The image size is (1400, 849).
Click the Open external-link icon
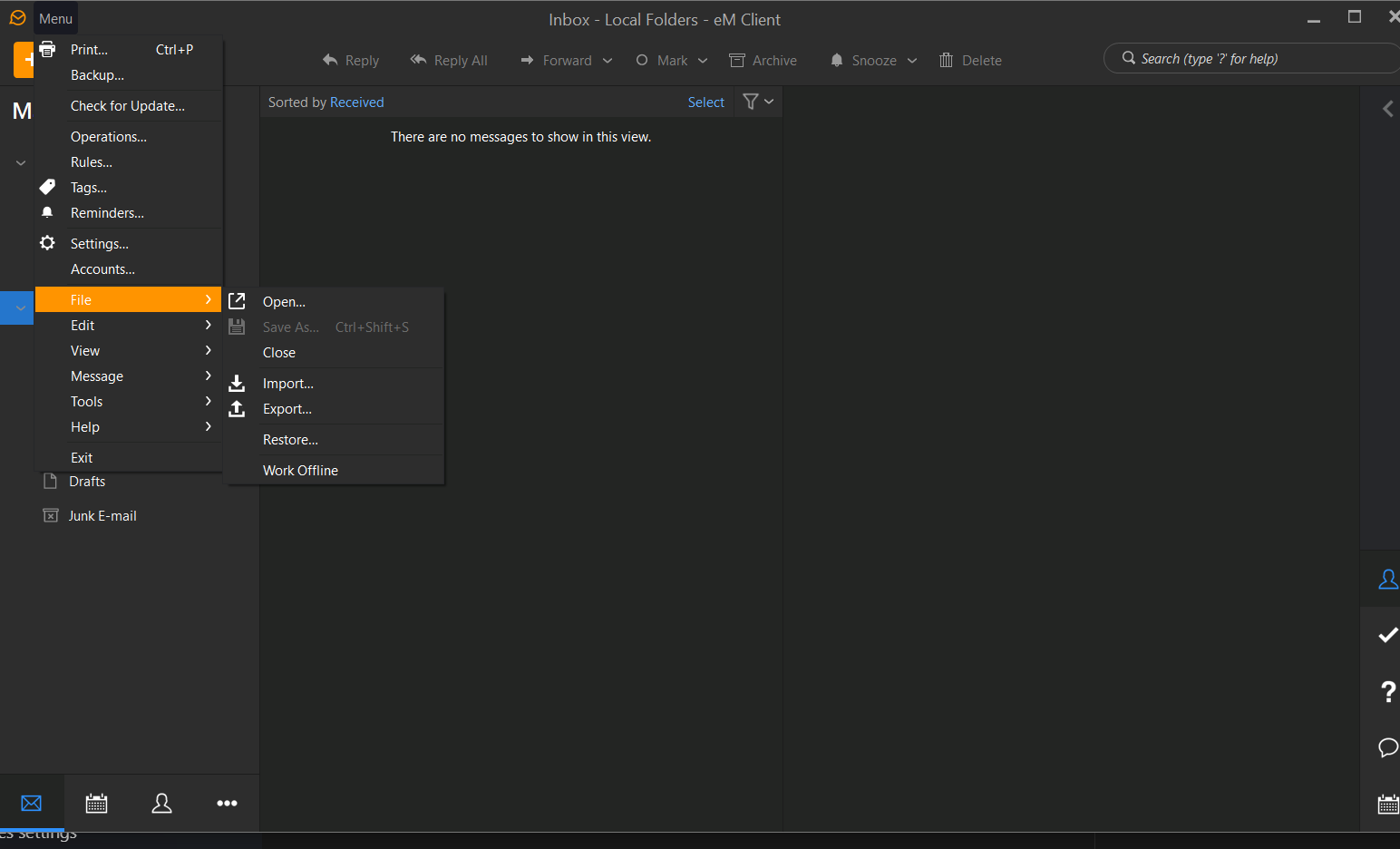[x=237, y=301]
